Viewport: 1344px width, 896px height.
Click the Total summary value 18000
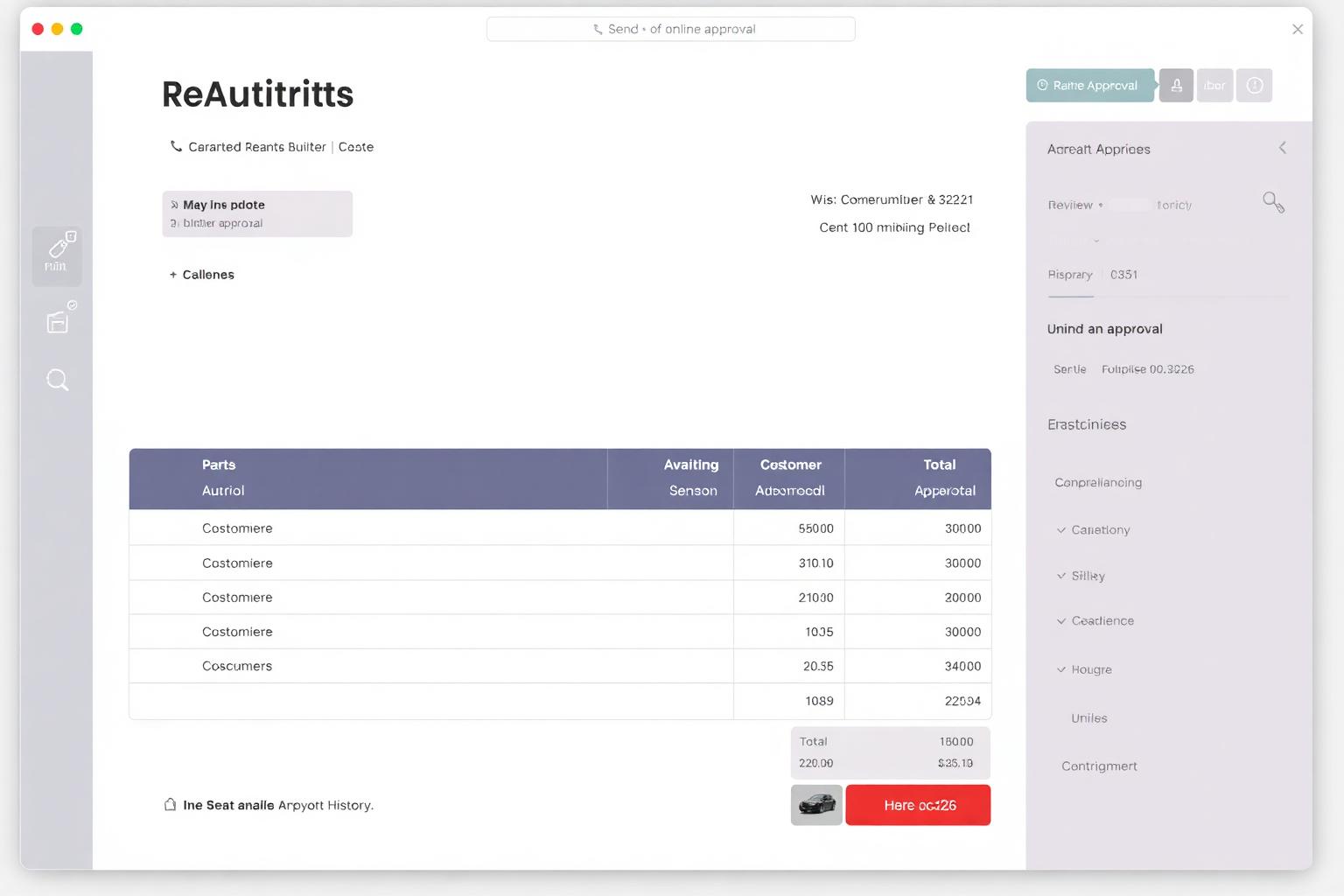point(955,741)
